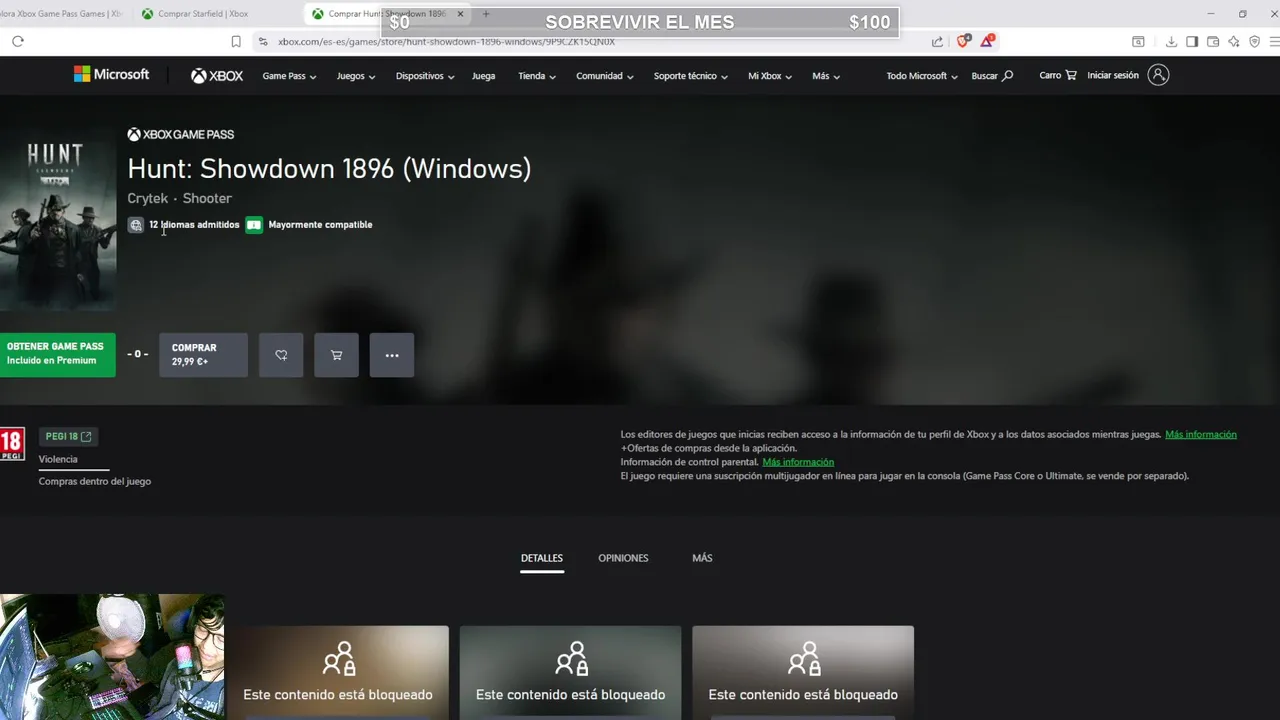Click the share icon in address bar
The width and height of the screenshot is (1280, 720).
(x=937, y=41)
